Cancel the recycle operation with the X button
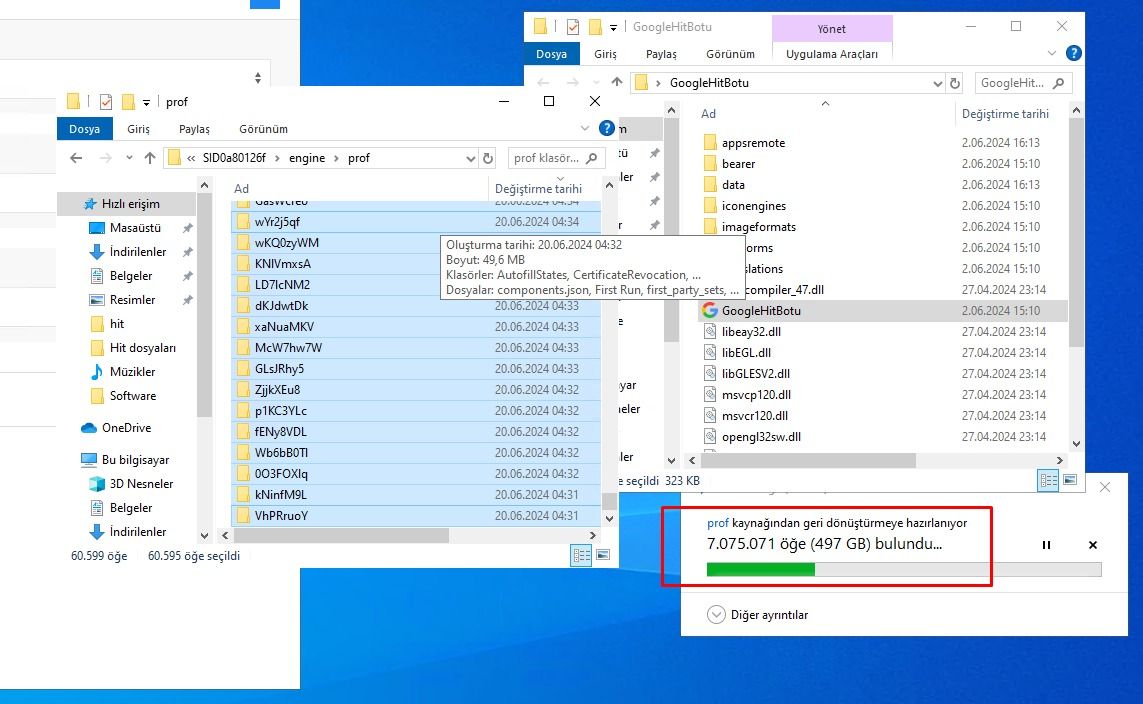1143x704 pixels. tap(1093, 545)
